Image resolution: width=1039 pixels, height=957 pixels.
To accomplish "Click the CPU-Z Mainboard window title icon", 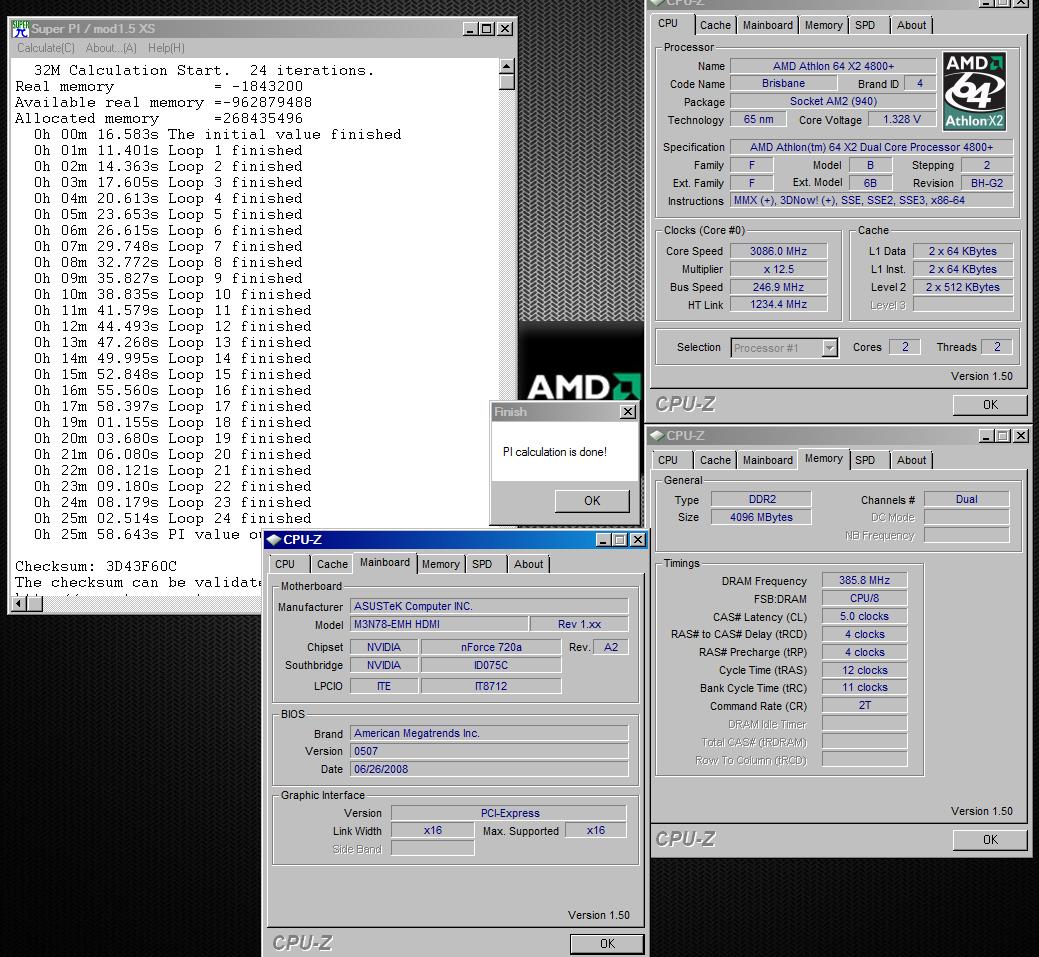I will click(274, 539).
